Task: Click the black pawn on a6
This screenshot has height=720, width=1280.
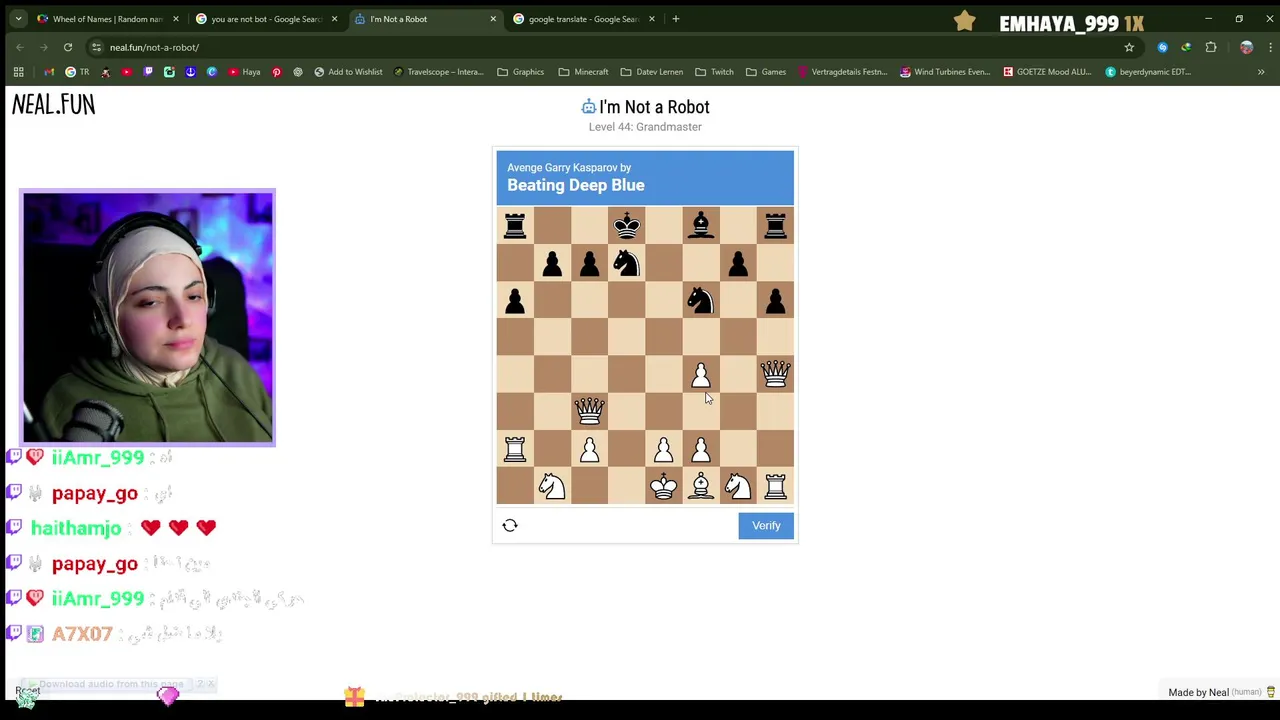Action: pyautogui.click(x=515, y=300)
